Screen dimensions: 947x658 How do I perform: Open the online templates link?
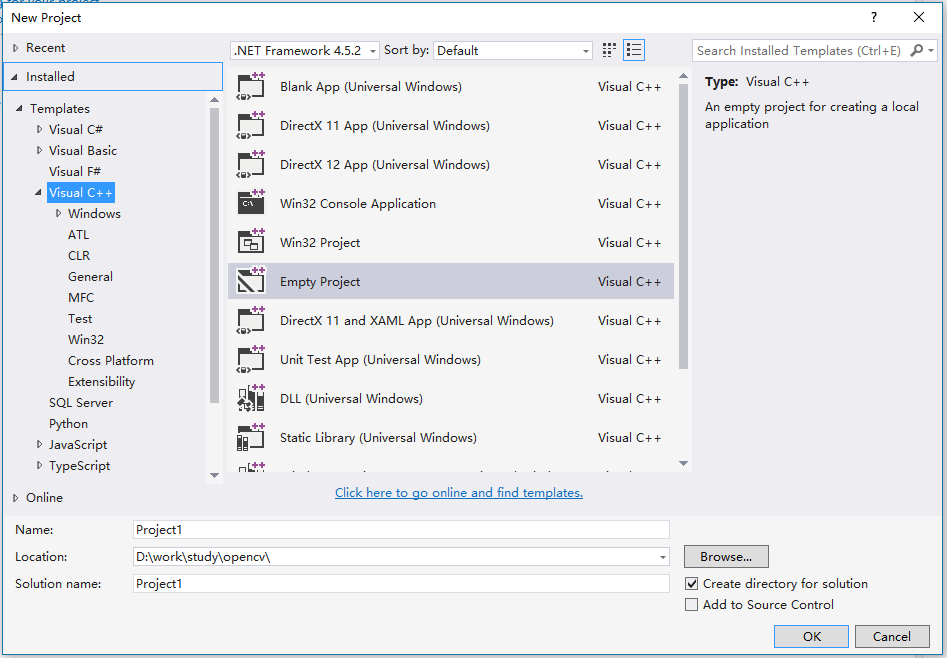(459, 492)
